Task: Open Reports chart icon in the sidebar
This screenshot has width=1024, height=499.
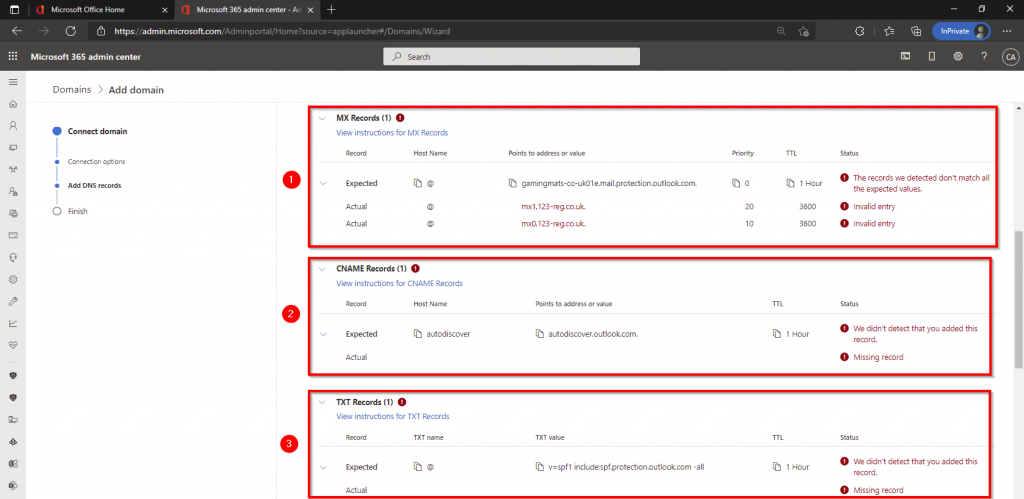Action: 12,323
